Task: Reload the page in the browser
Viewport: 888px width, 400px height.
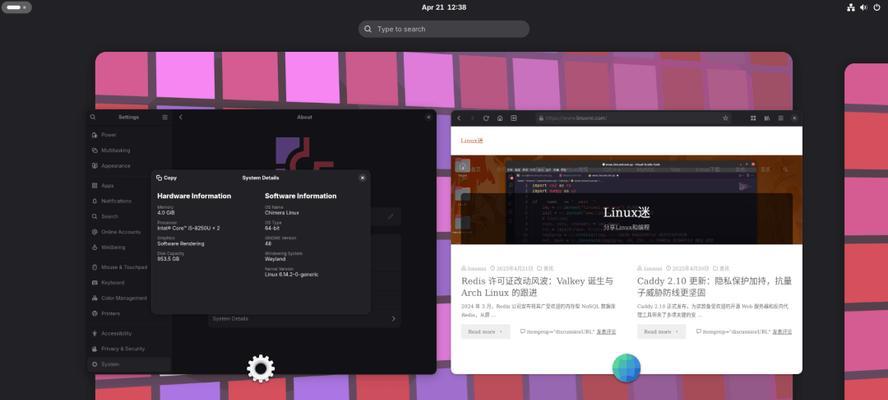Action: (x=486, y=118)
